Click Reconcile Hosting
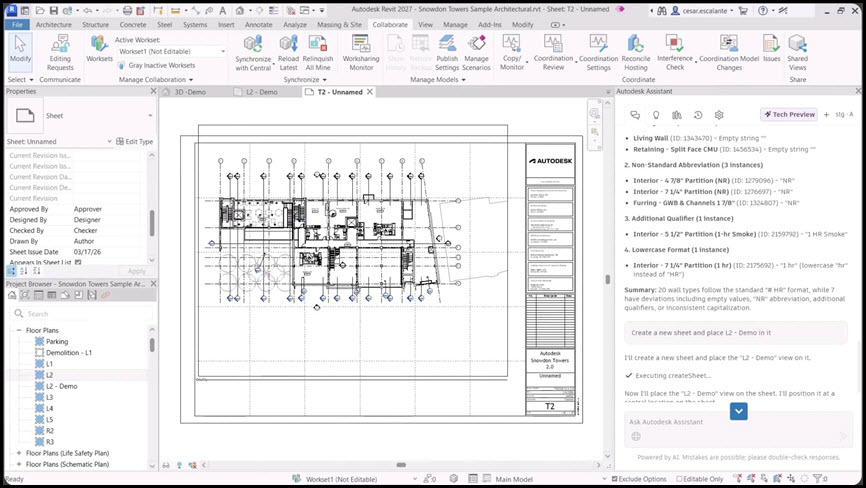The image size is (866, 488). tap(636, 53)
